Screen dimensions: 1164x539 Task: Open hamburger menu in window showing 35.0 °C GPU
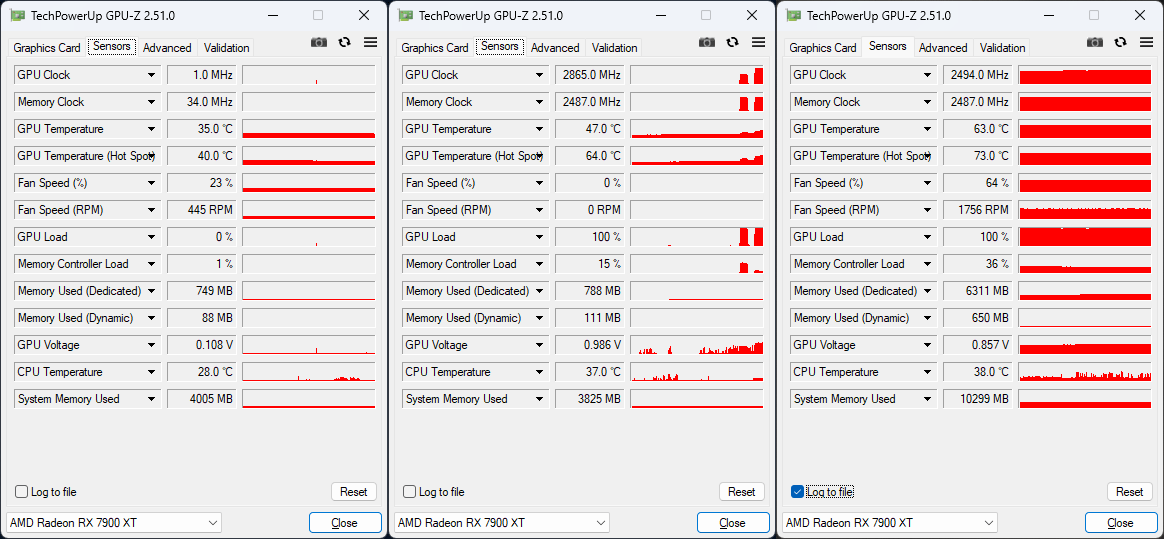click(370, 42)
